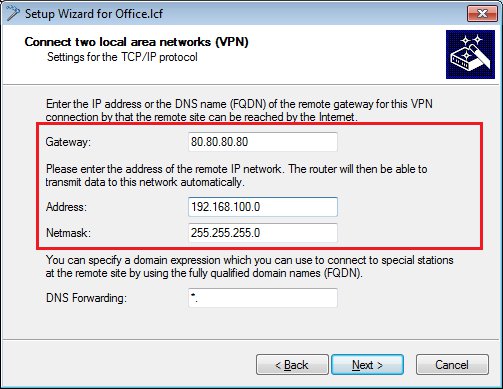Click the Netmask label
The image size is (503, 389).
(x=68, y=233)
